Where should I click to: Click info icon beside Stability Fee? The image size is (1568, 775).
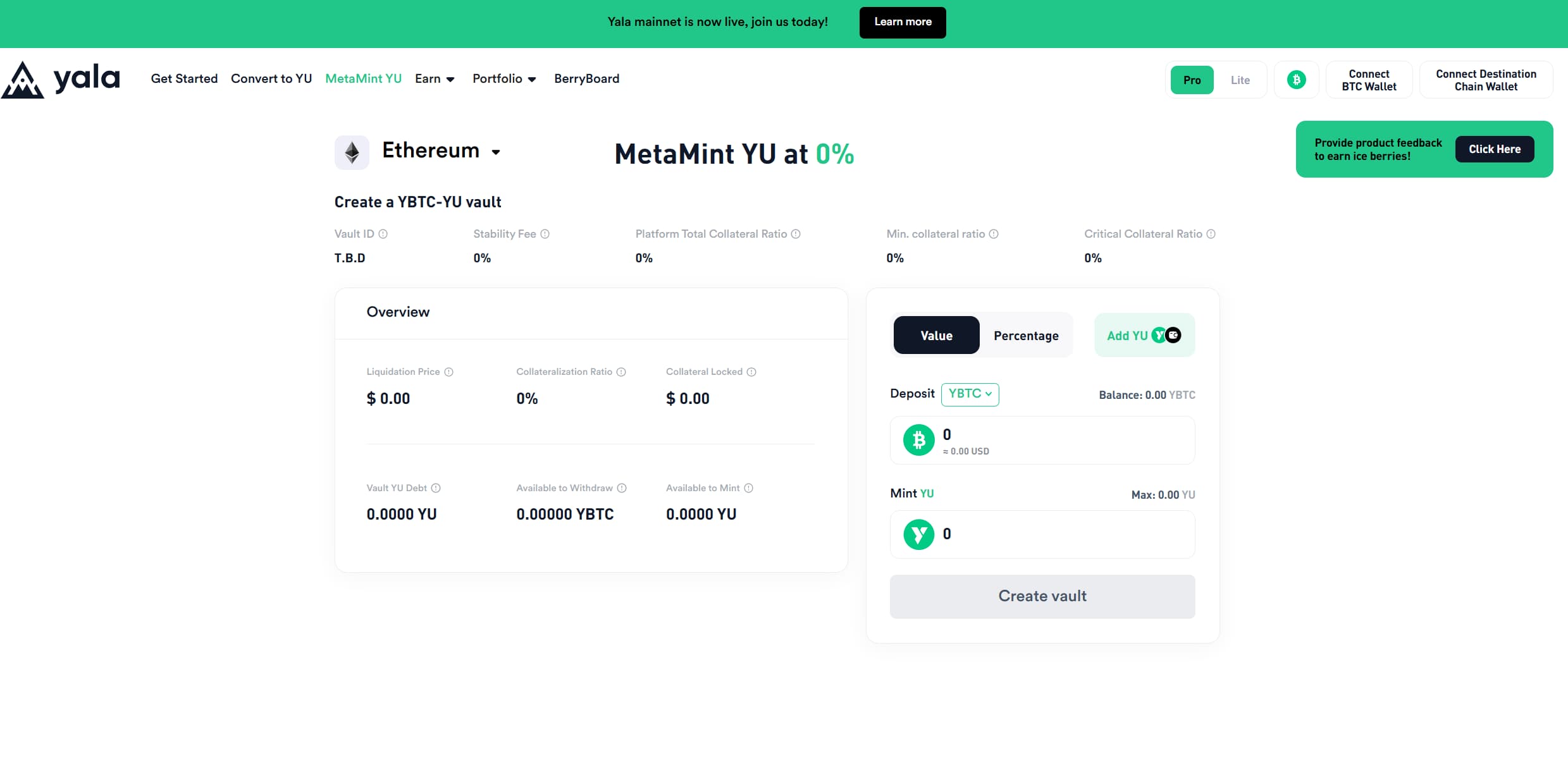(545, 234)
